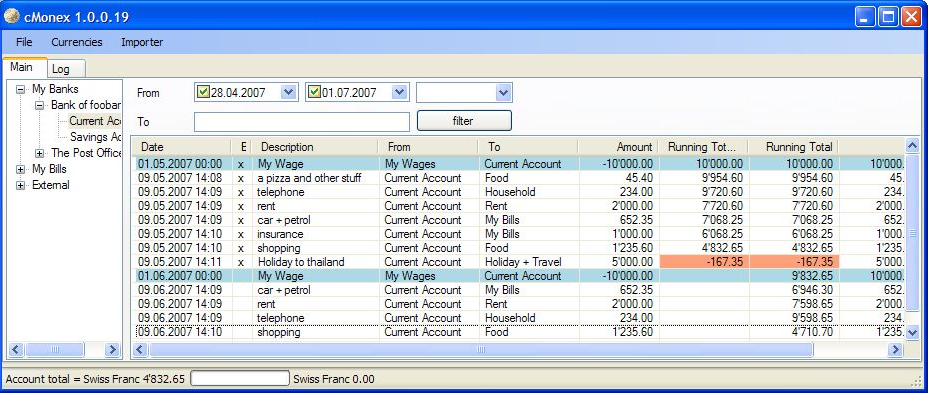Collapse the My Banks tree node

[21, 89]
